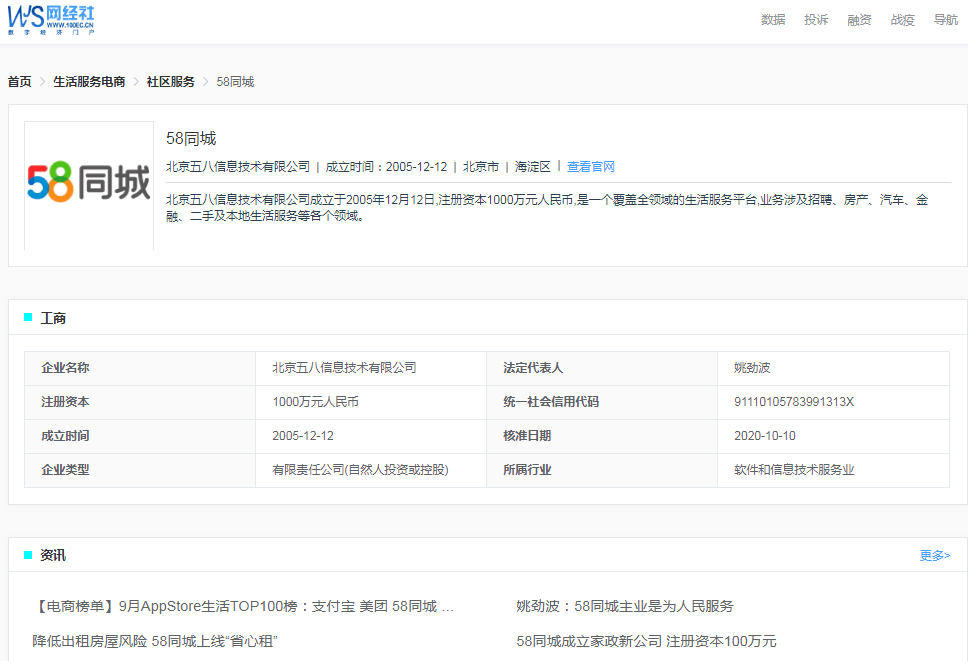Click approval date 2020-10-10
The height and width of the screenshot is (661, 968).
point(765,436)
